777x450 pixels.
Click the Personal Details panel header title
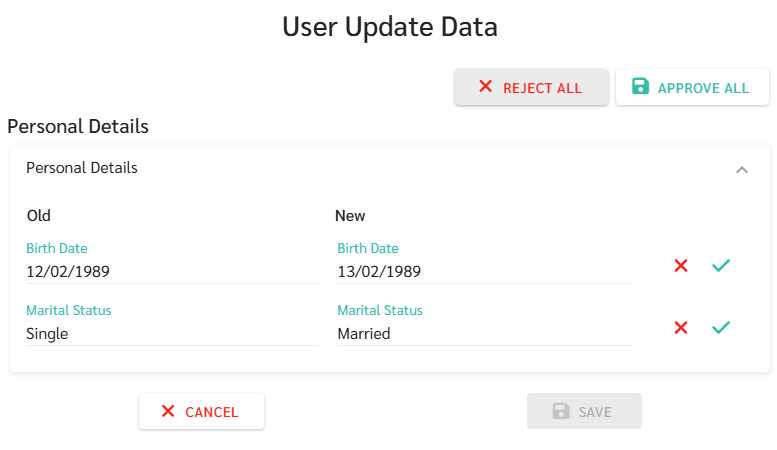point(82,168)
